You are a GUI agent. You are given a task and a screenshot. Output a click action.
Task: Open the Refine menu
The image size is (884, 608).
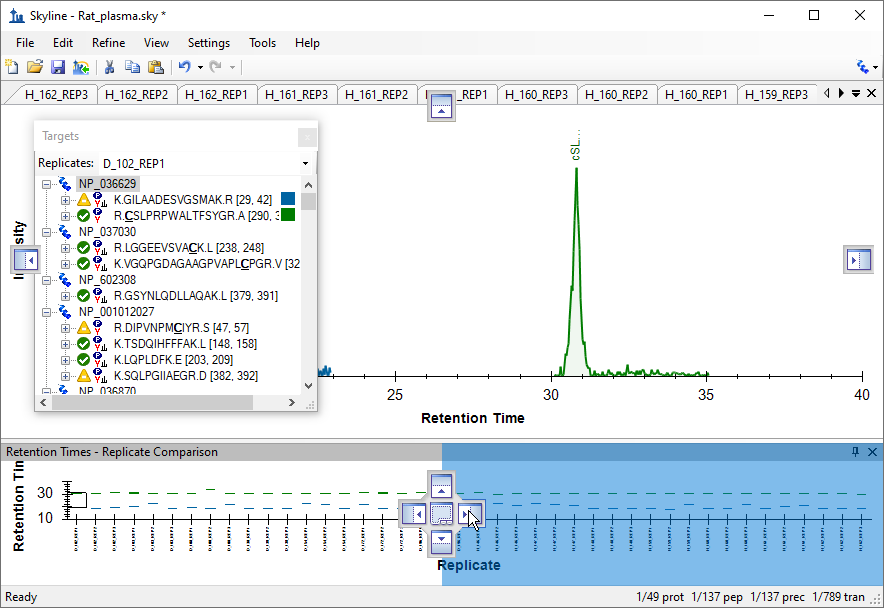click(108, 43)
